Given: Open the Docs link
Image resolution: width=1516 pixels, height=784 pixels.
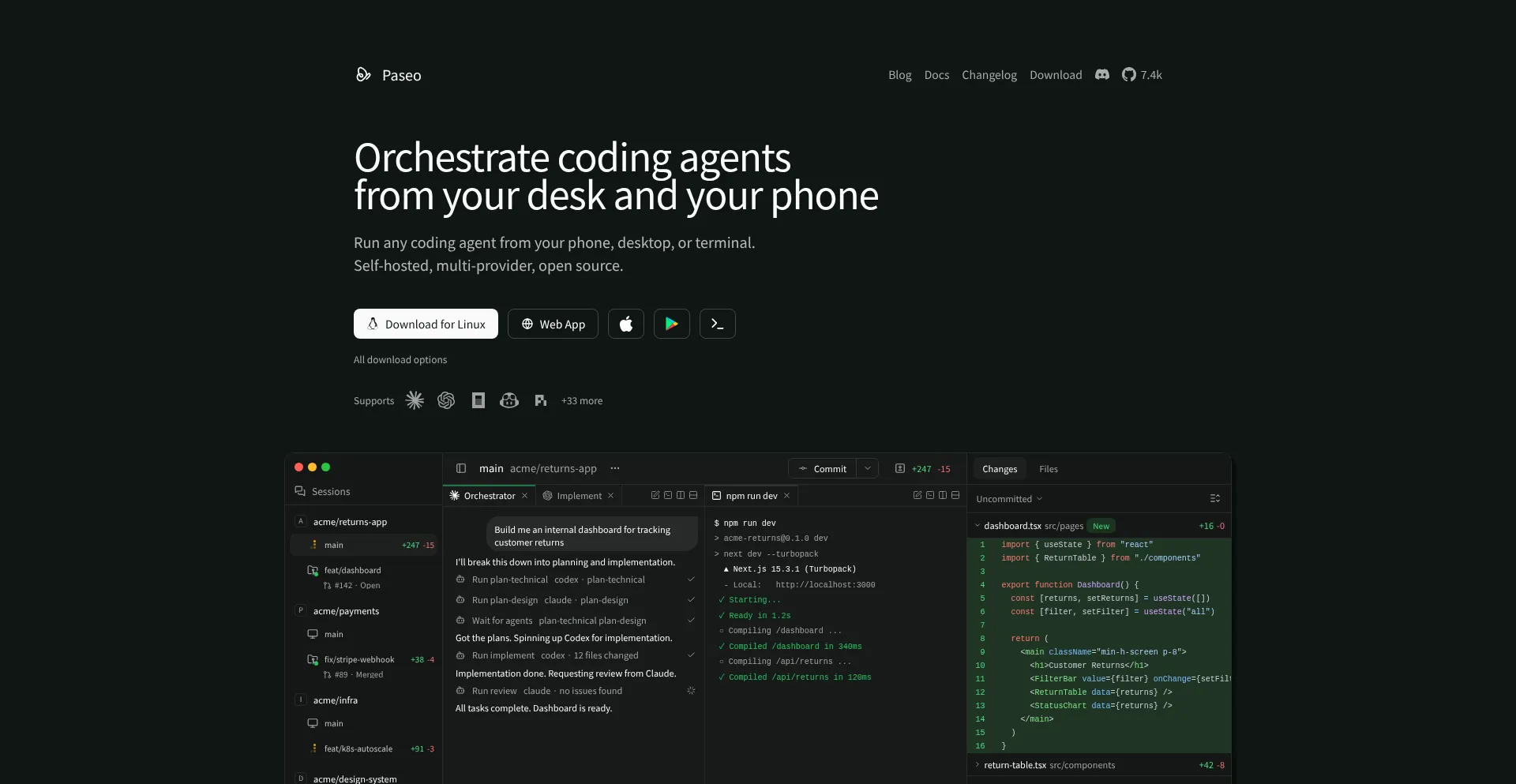Looking at the screenshot, I should tap(936, 75).
